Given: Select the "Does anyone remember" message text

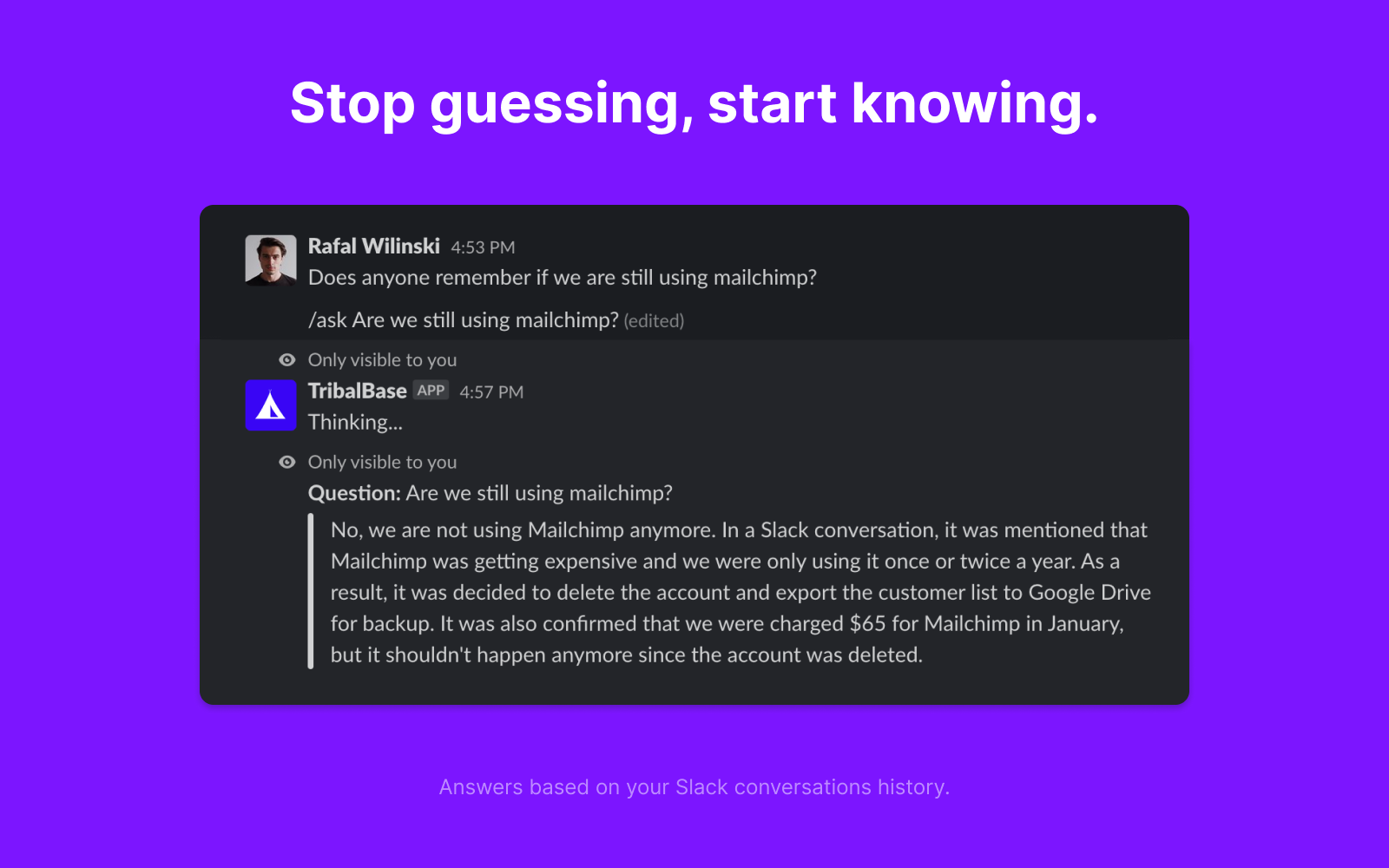Looking at the screenshot, I should tap(562, 278).
